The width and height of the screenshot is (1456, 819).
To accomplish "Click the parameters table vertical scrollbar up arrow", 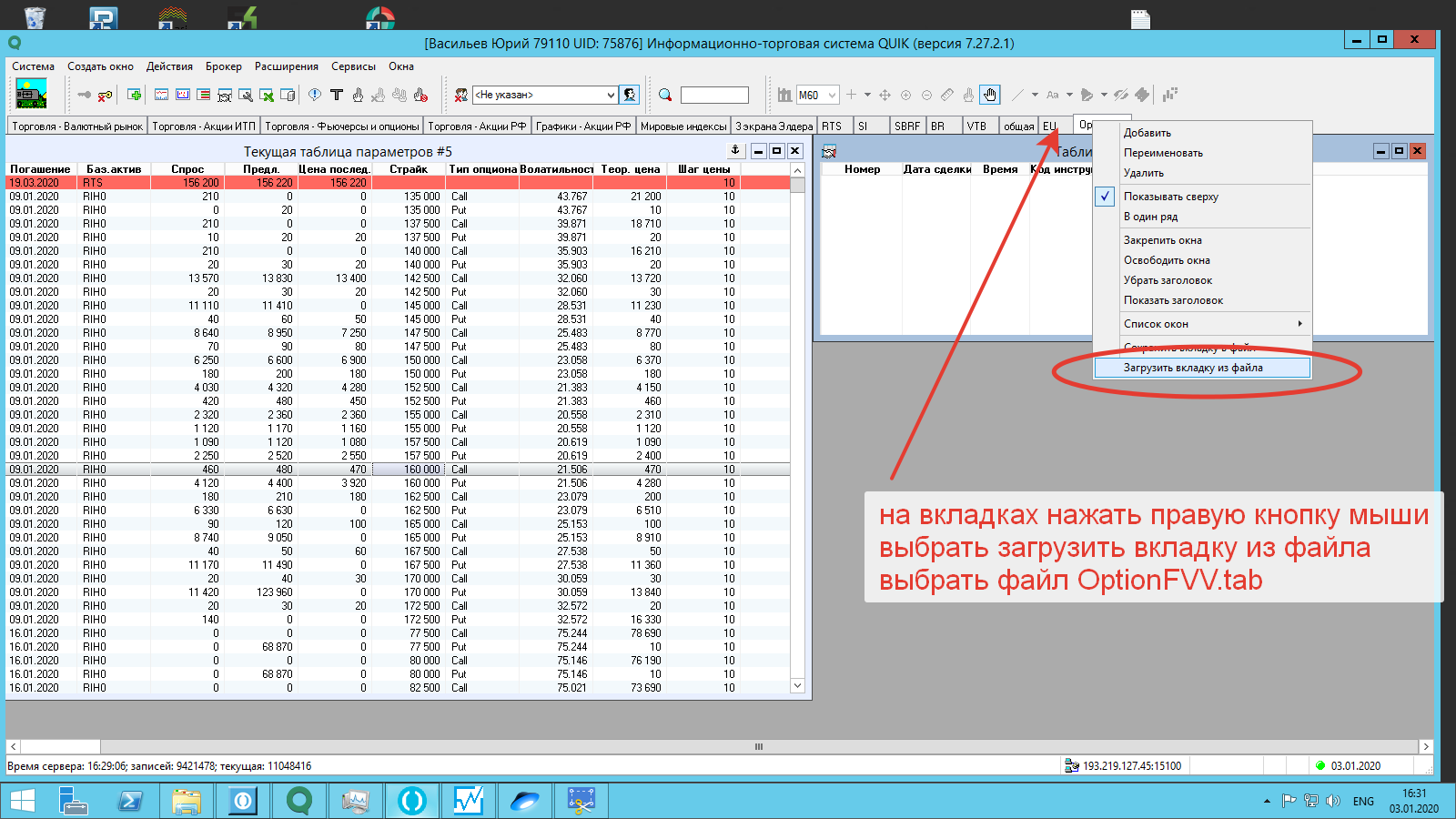I will tap(797, 170).
